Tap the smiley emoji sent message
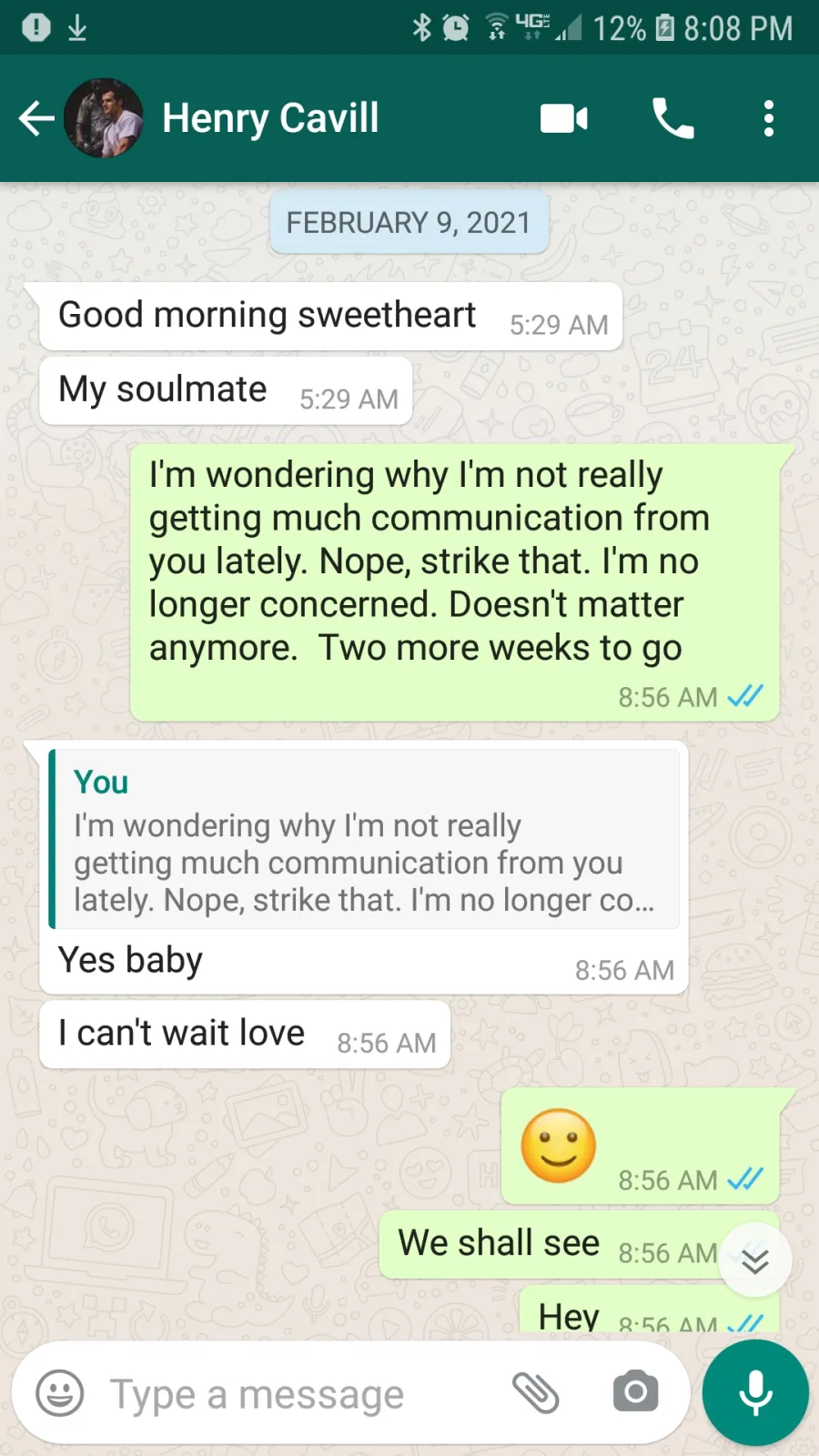Image resolution: width=819 pixels, height=1456 pixels. (641, 1147)
